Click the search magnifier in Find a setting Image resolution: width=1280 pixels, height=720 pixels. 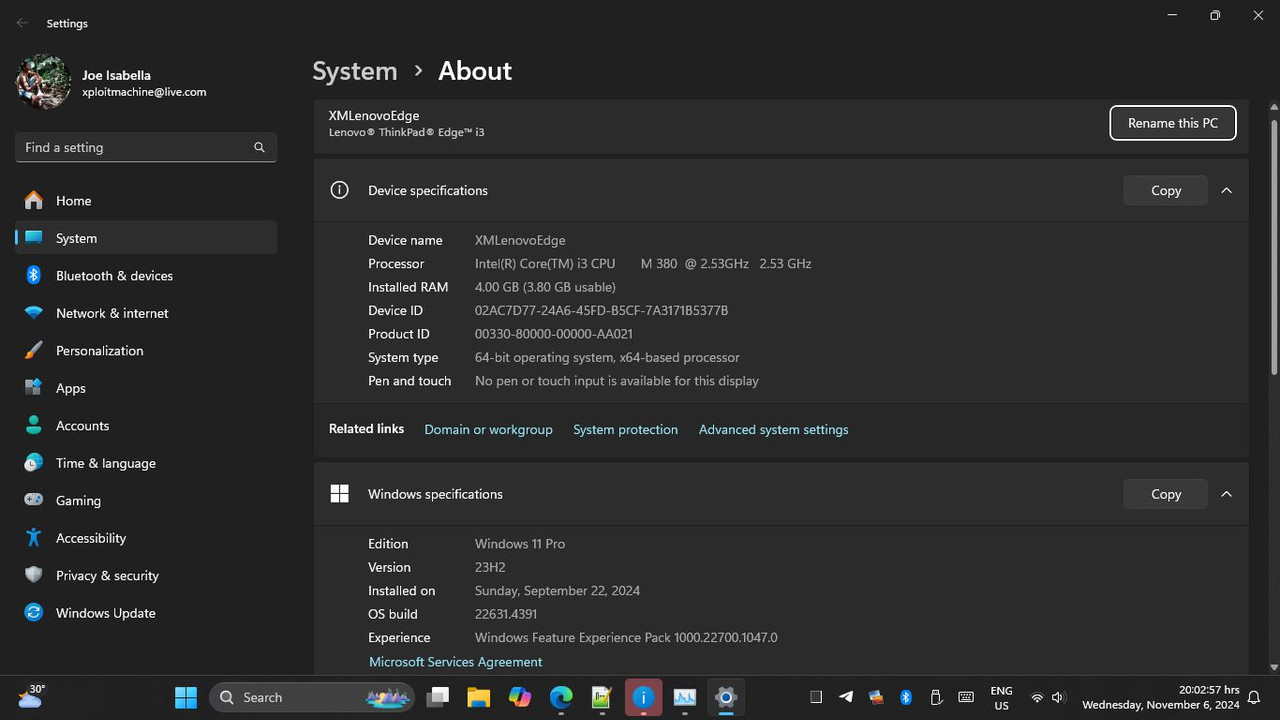[x=259, y=147]
